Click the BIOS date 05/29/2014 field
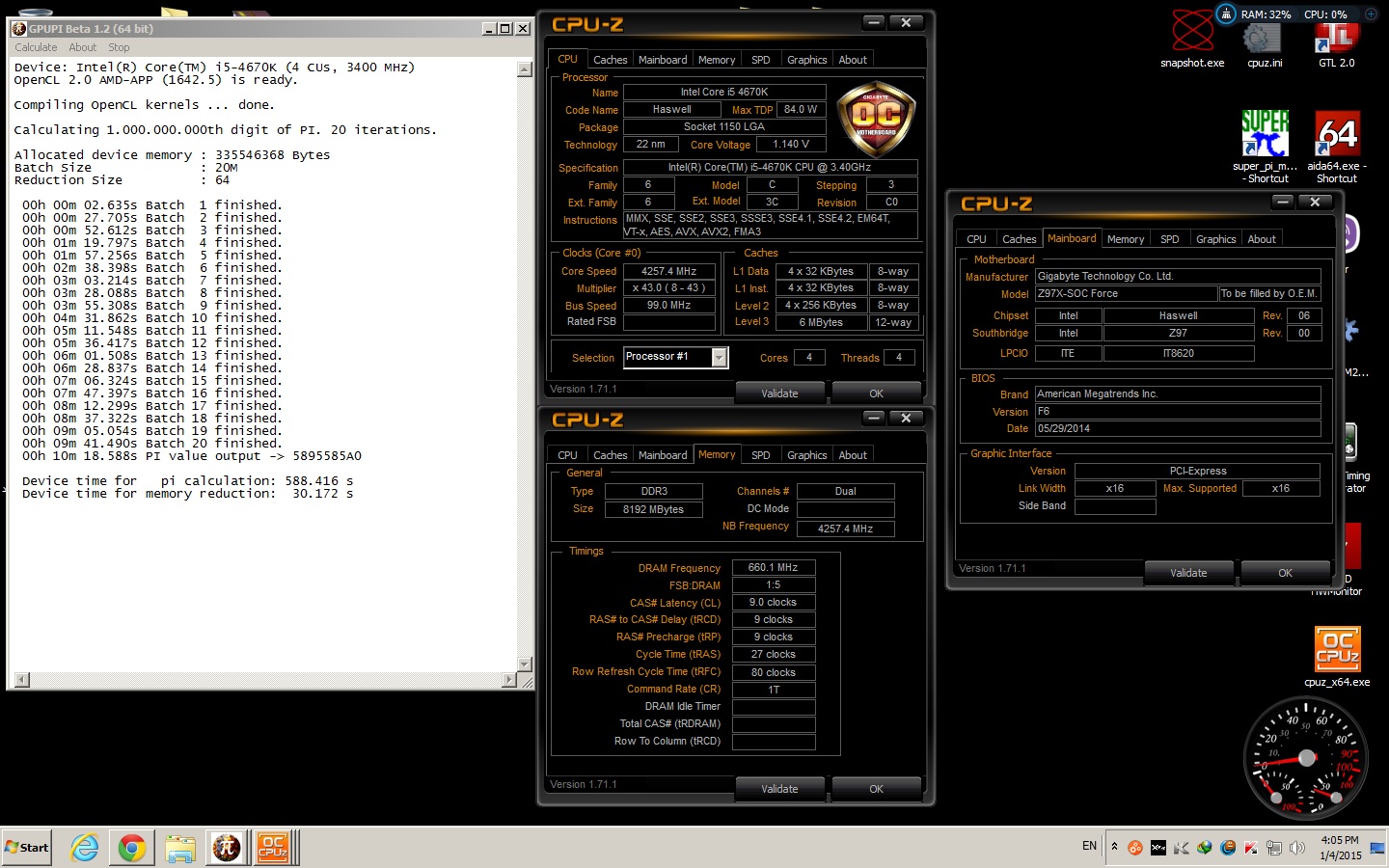The width and height of the screenshot is (1389, 868). (x=1178, y=429)
